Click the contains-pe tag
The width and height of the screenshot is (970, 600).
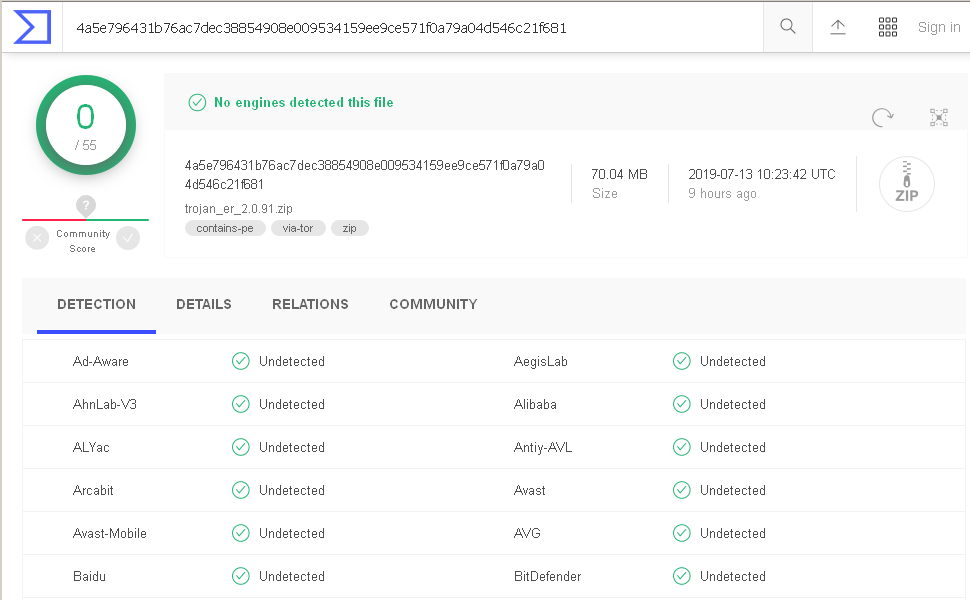click(x=225, y=228)
